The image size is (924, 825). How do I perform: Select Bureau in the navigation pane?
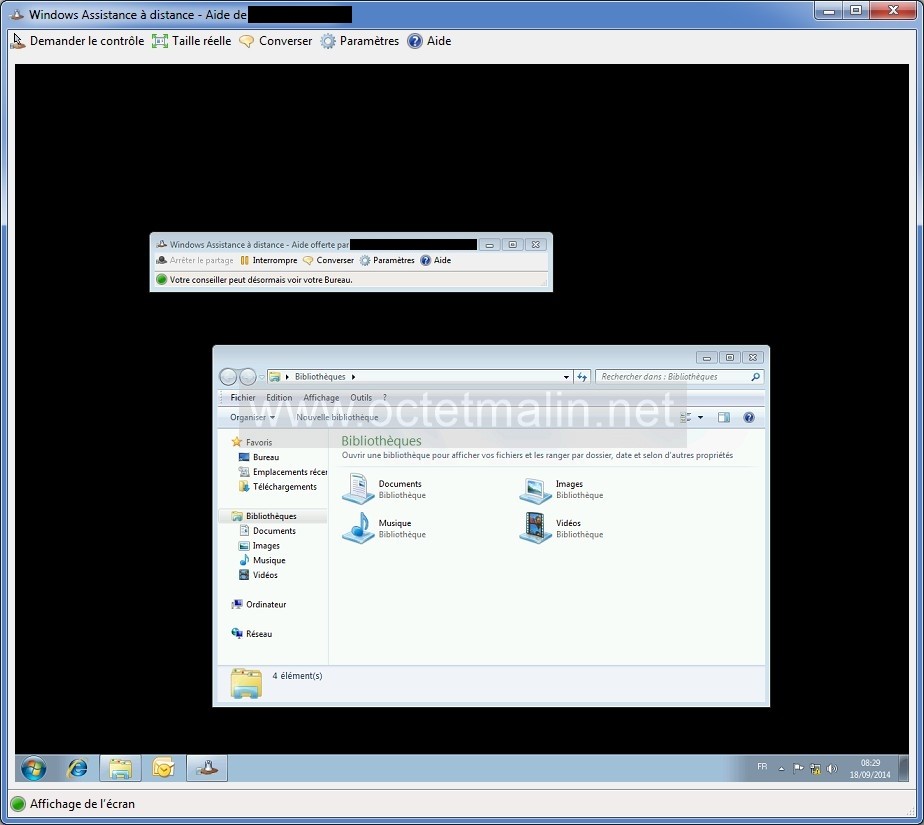(x=259, y=457)
